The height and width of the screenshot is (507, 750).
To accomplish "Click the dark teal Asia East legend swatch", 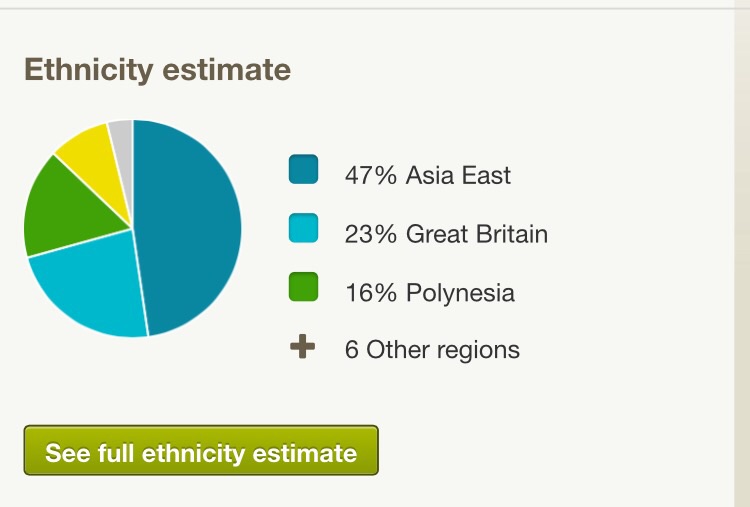I will click(303, 170).
